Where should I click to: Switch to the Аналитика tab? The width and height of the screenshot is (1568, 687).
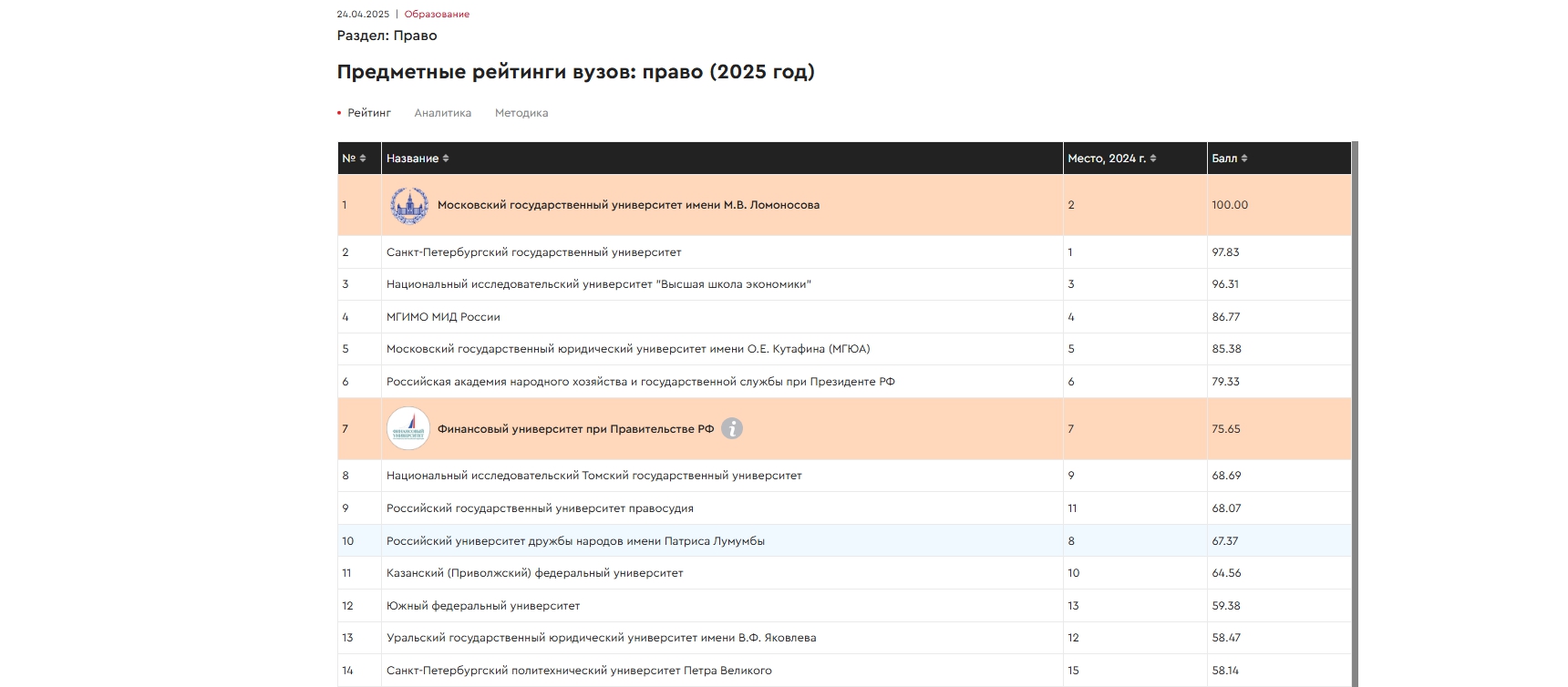point(443,113)
